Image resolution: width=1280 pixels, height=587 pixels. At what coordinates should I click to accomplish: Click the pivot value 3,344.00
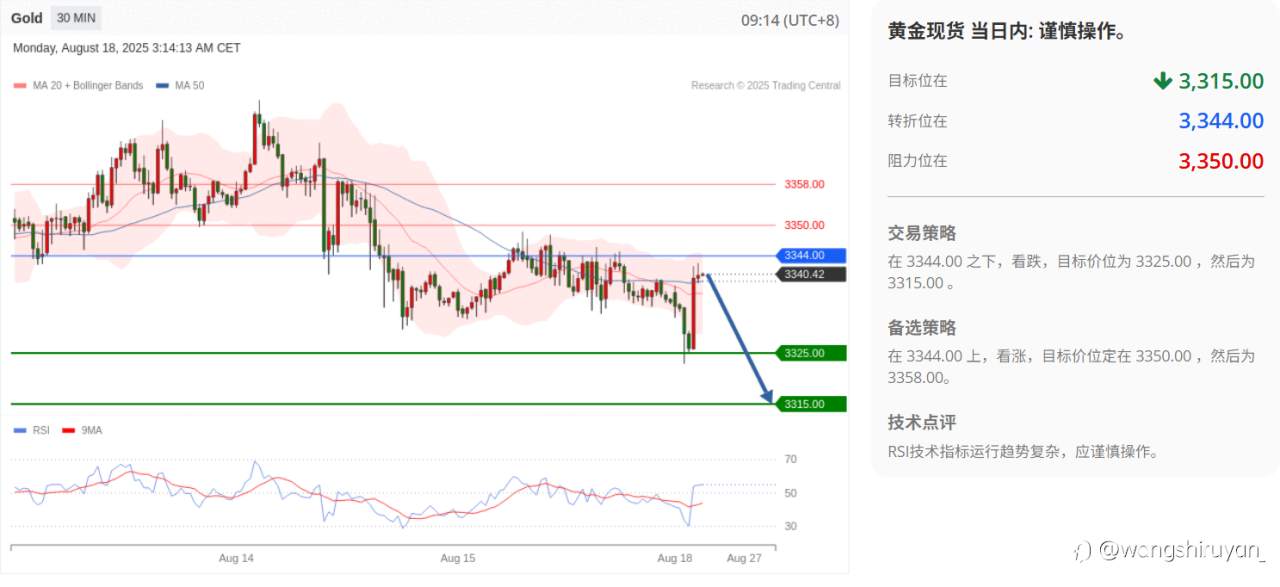pyautogui.click(x=1221, y=121)
